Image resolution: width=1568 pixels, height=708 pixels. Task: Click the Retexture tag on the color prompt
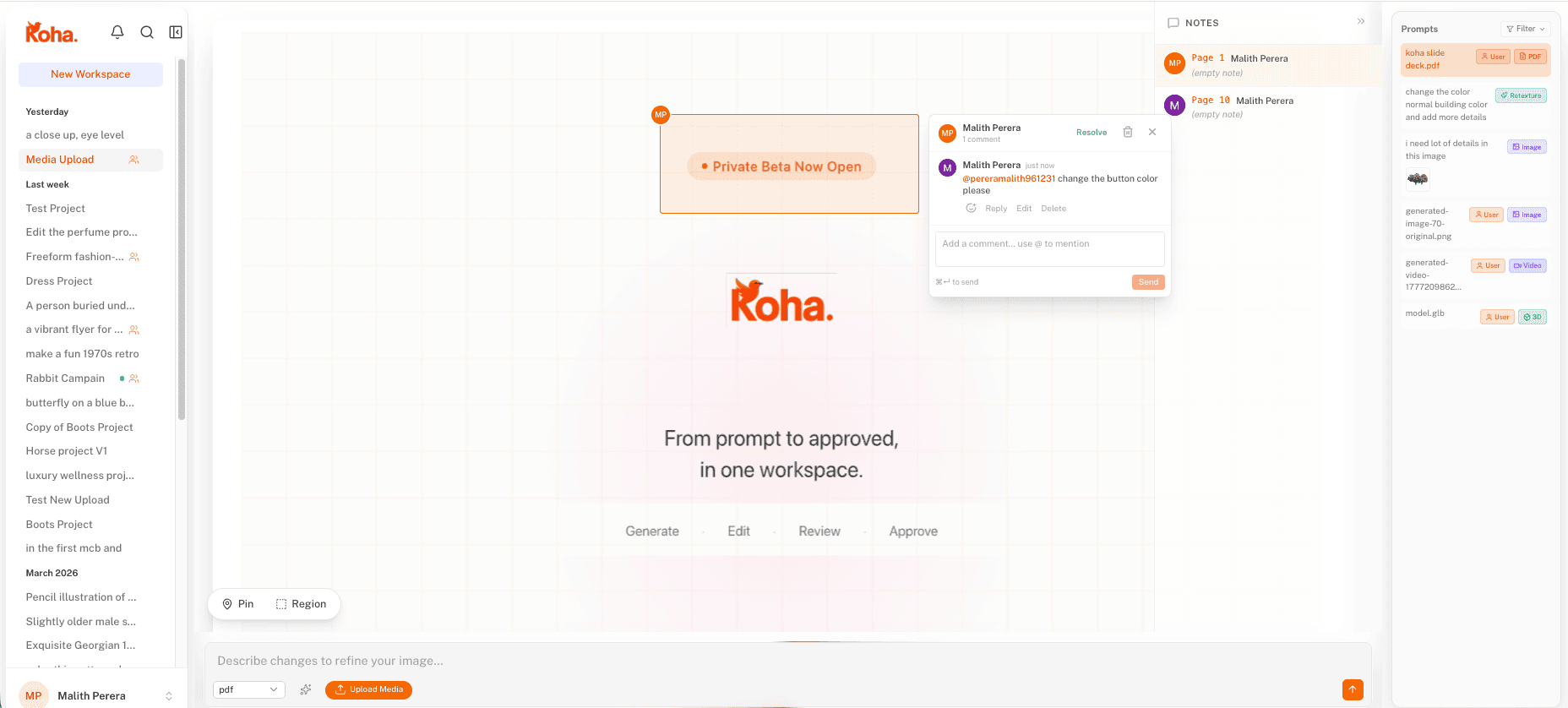[x=1521, y=95]
